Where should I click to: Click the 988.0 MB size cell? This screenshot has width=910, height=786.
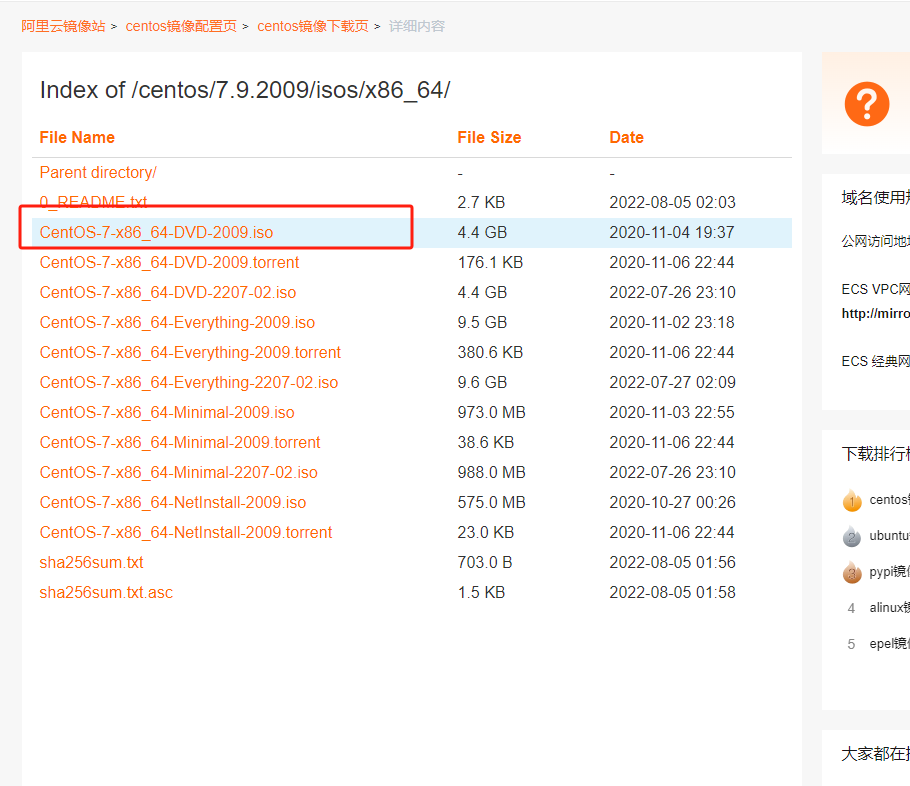(492, 473)
